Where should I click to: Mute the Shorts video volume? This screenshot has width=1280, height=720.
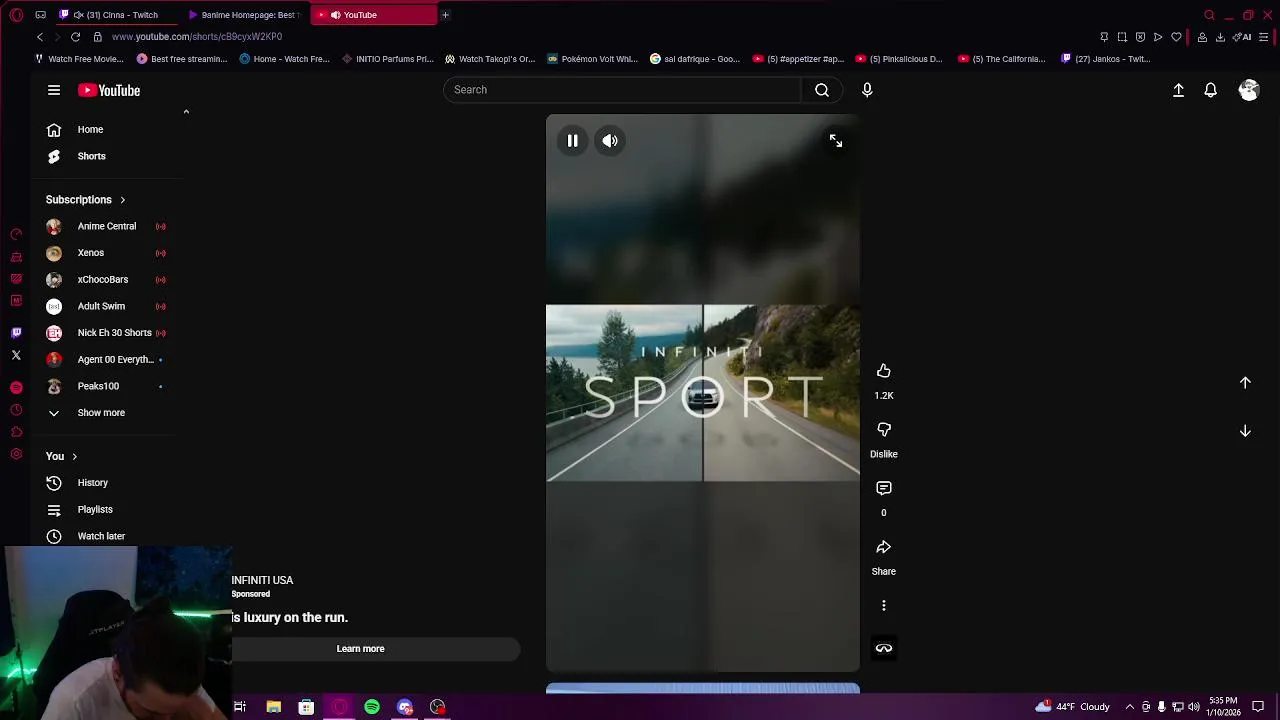tap(610, 141)
